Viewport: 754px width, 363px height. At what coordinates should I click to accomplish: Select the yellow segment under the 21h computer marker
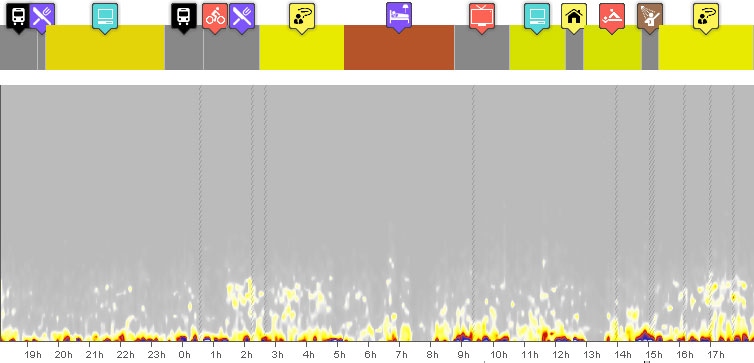[105, 48]
